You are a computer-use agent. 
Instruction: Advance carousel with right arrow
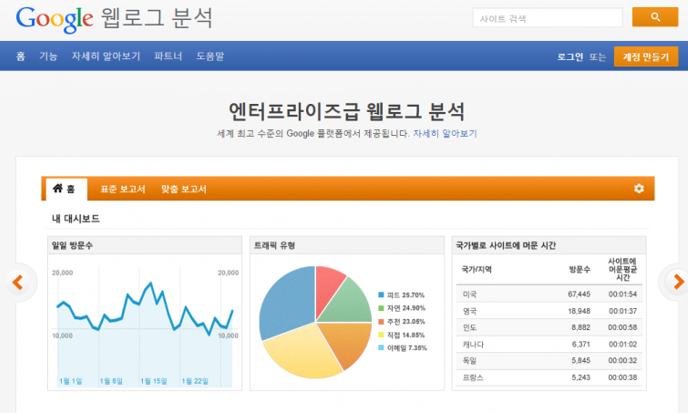click(x=678, y=282)
